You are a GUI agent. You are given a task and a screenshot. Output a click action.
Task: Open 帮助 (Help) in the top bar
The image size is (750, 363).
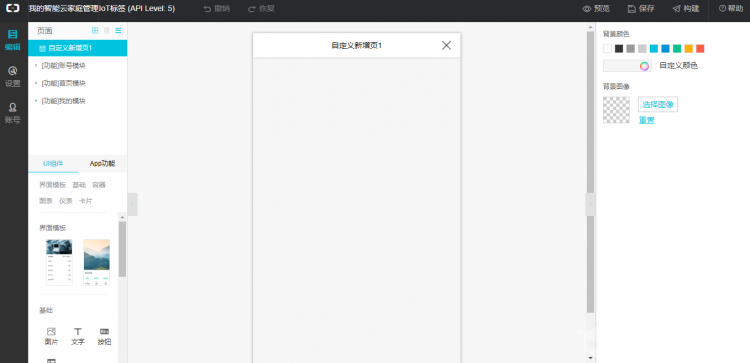(731, 9)
